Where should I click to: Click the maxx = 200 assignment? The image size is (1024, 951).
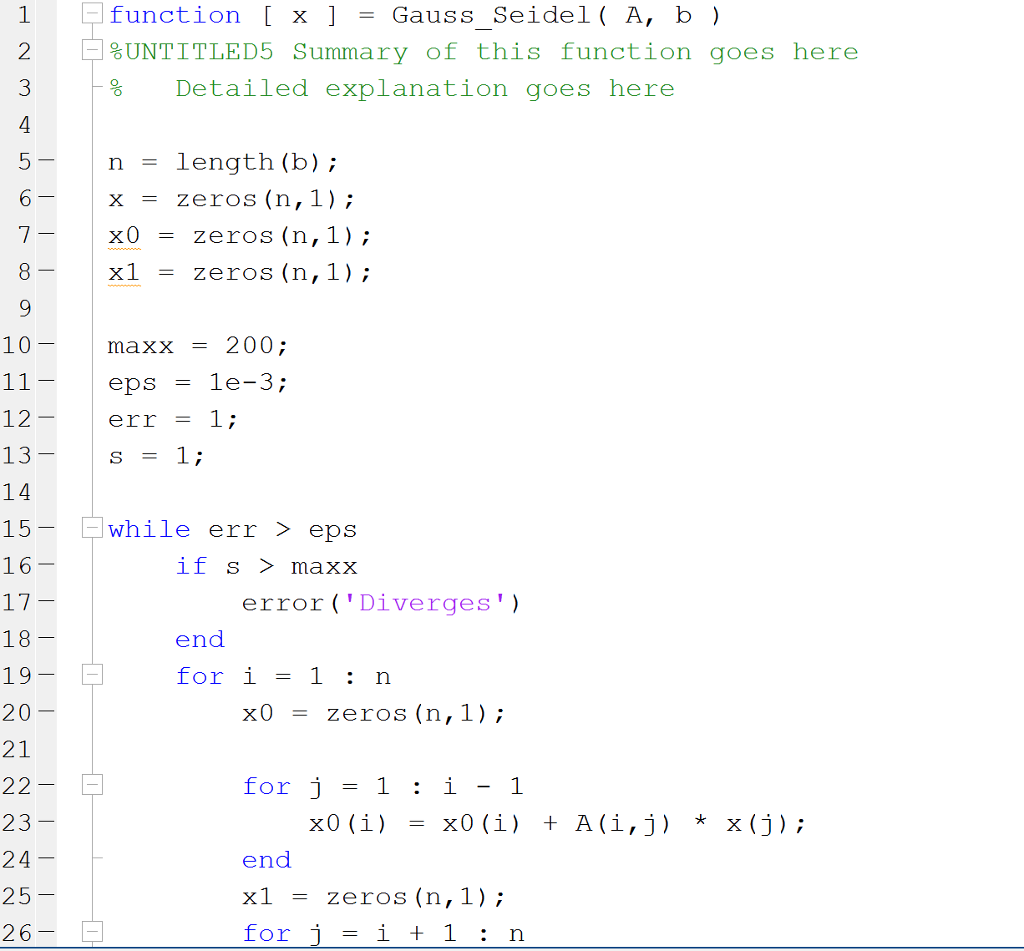coord(197,344)
